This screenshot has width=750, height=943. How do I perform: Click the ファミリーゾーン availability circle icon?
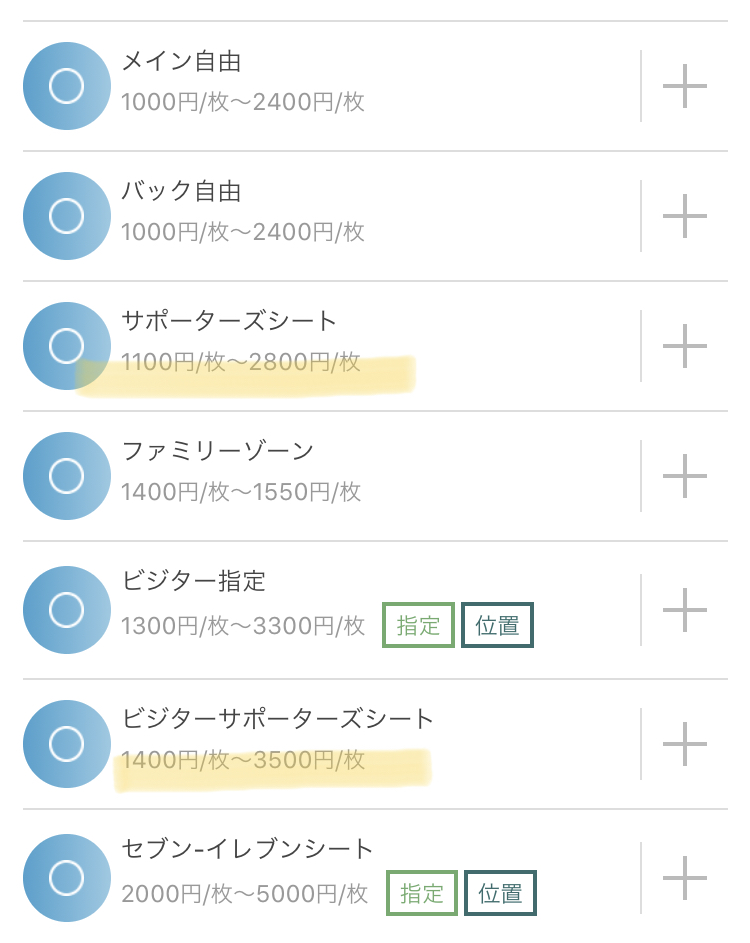pos(67,476)
